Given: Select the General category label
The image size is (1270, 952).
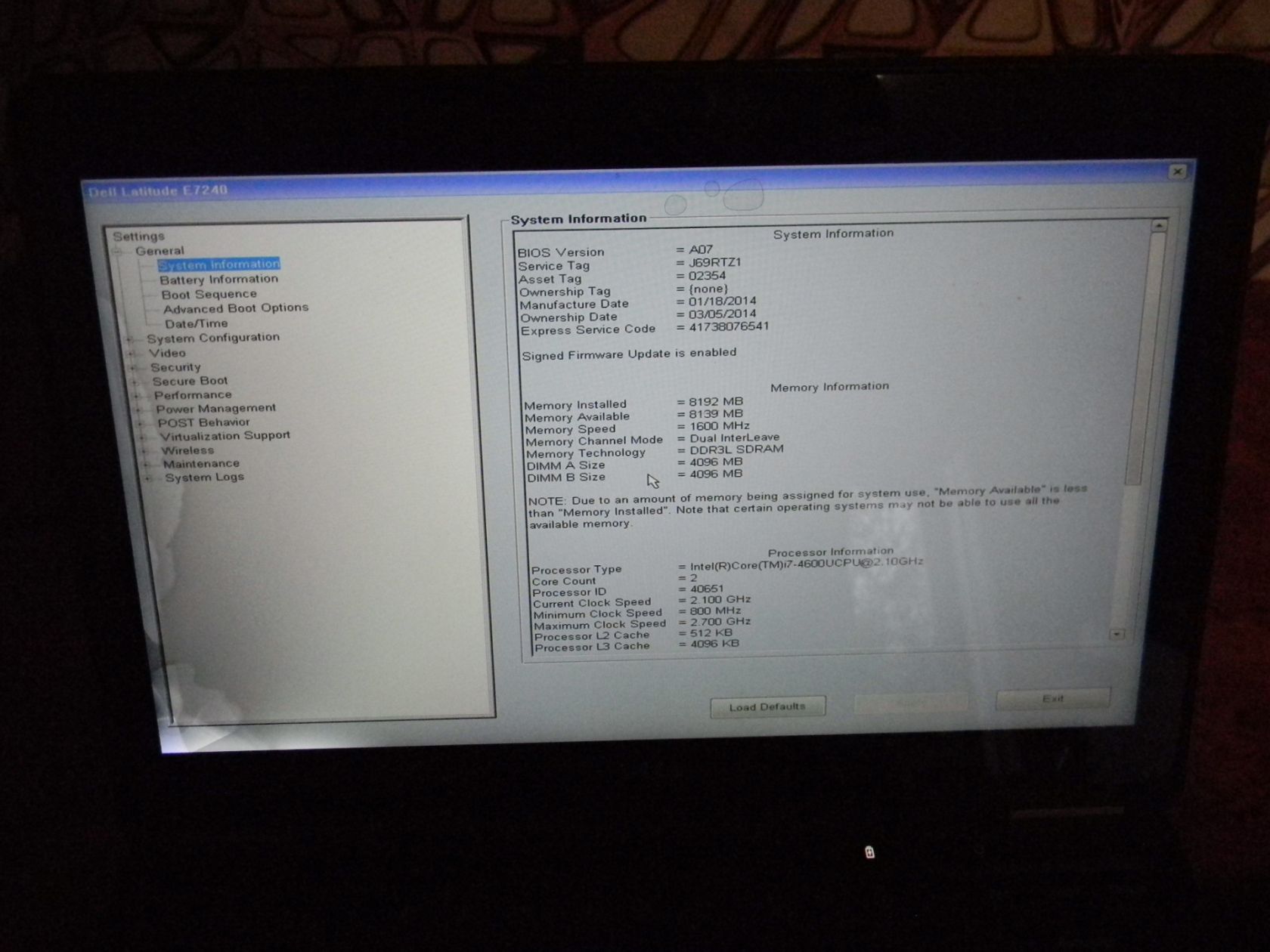Looking at the screenshot, I should tap(160, 251).
